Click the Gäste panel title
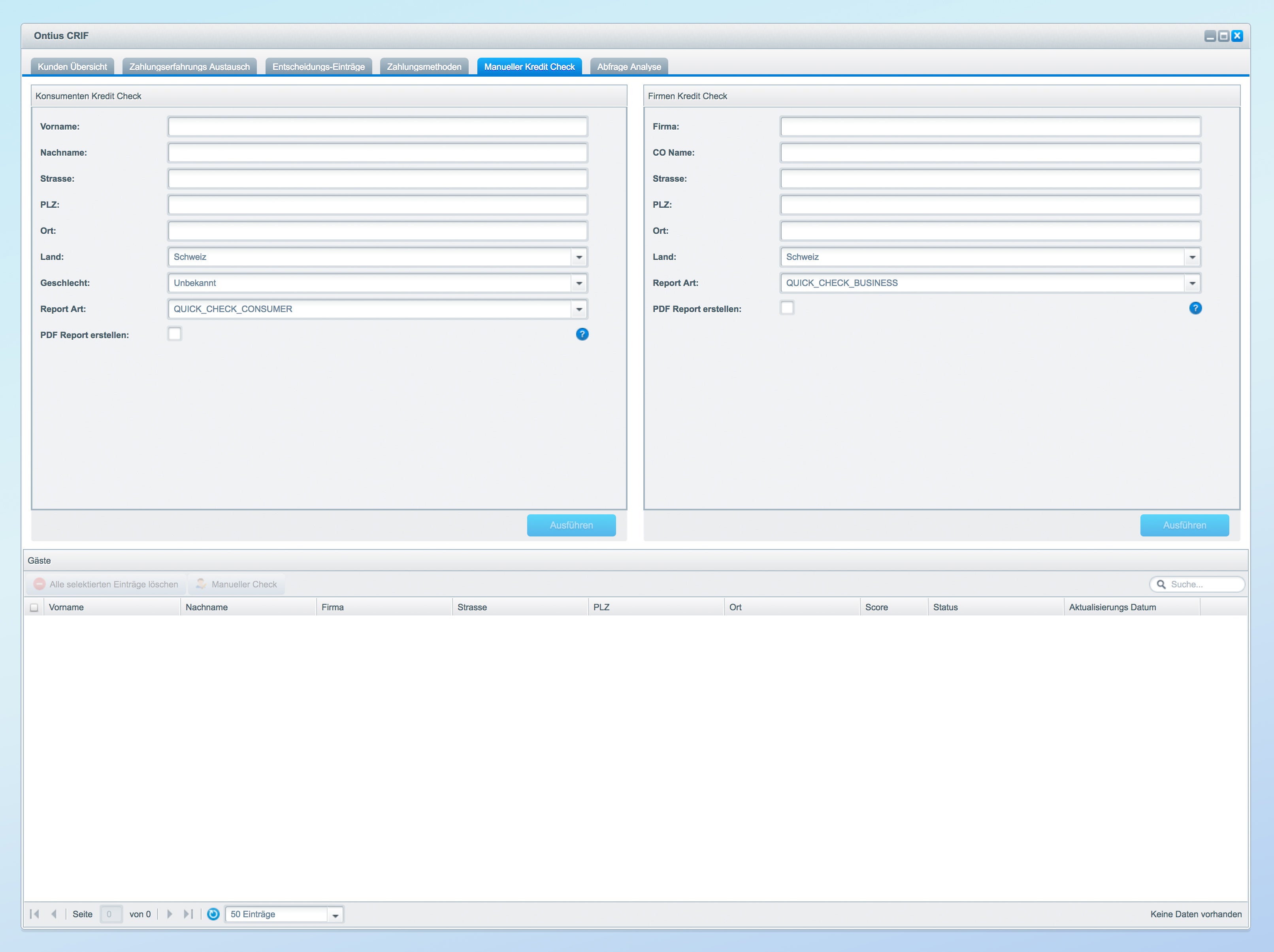 tap(39, 561)
